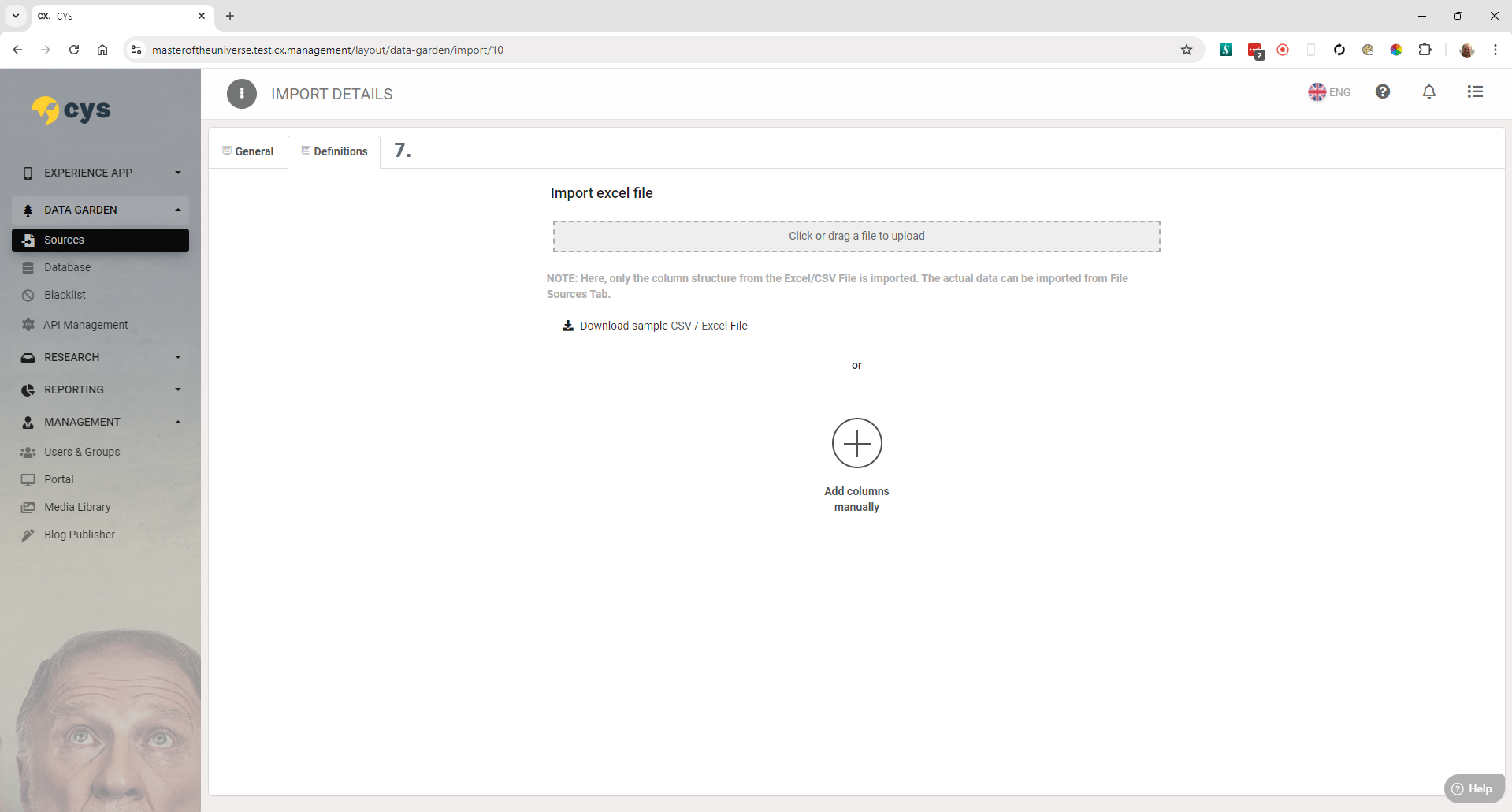Click the API Management gear icon
The height and width of the screenshot is (812, 1512).
click(28, 325)
